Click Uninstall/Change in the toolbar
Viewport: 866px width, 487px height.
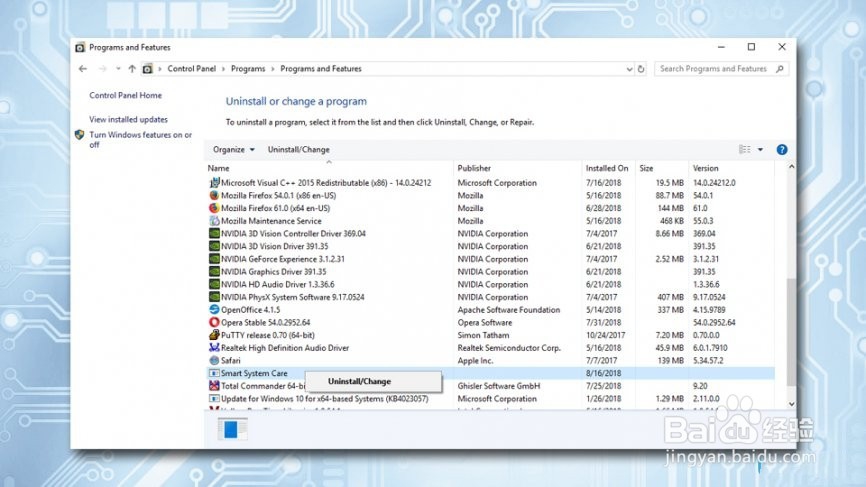tap(299, 150)
